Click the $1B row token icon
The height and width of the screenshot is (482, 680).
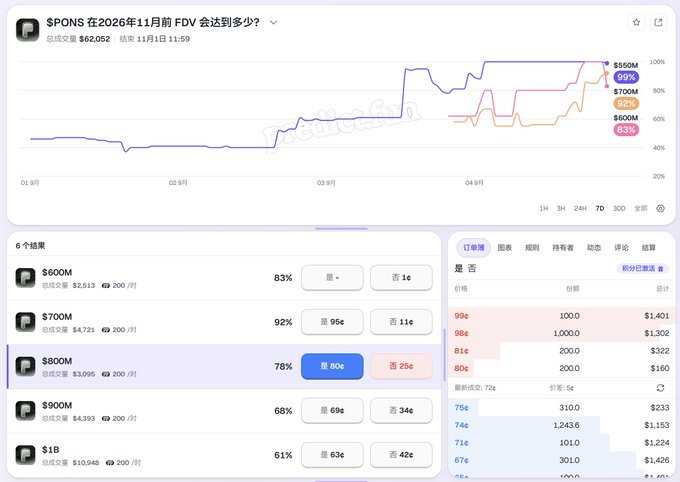coord(25,455)
